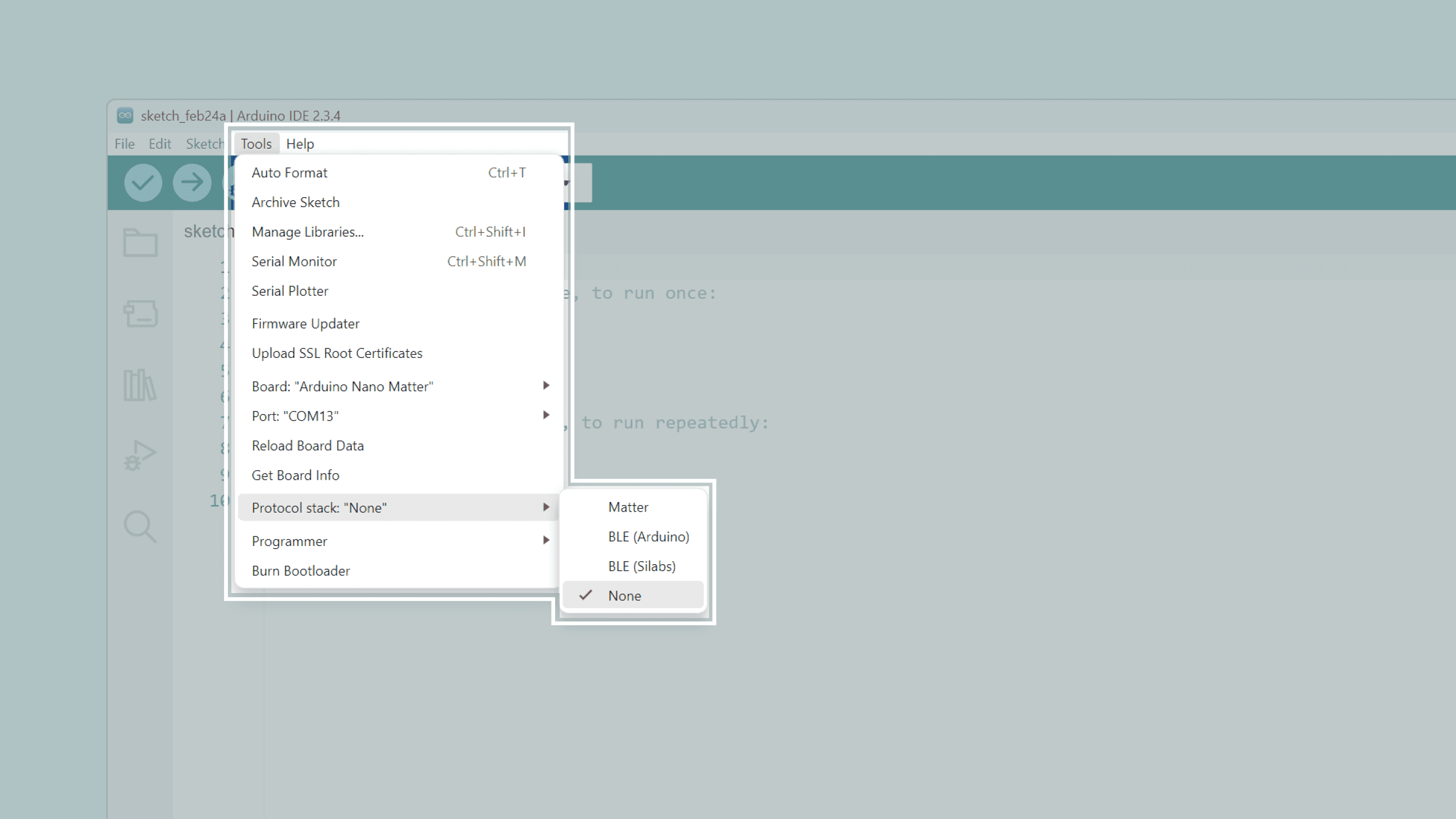Select BLE (Arduino) protocol stack
The height and width of the screenshot is (819, 1456).
649,536
